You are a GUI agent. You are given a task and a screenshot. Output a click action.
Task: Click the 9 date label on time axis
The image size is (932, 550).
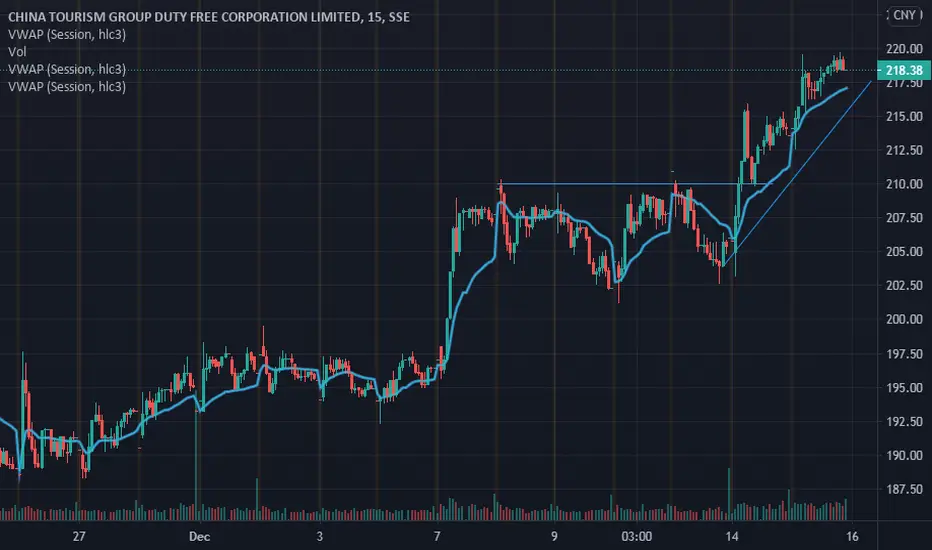[x=554, y=536]
